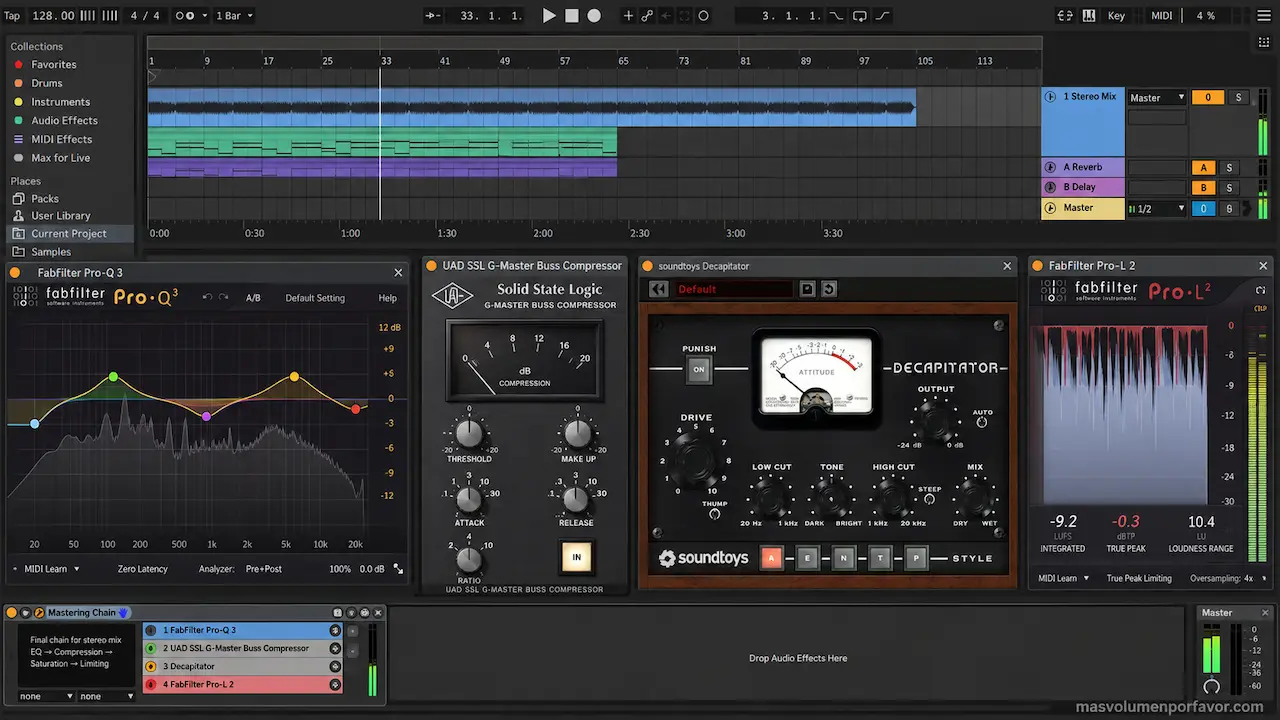Open the Pro-Q 3 Help menu
Image resolution: width=1280 pixels, height=720 pixels.
pyautogui.click(x=387, y=298)
